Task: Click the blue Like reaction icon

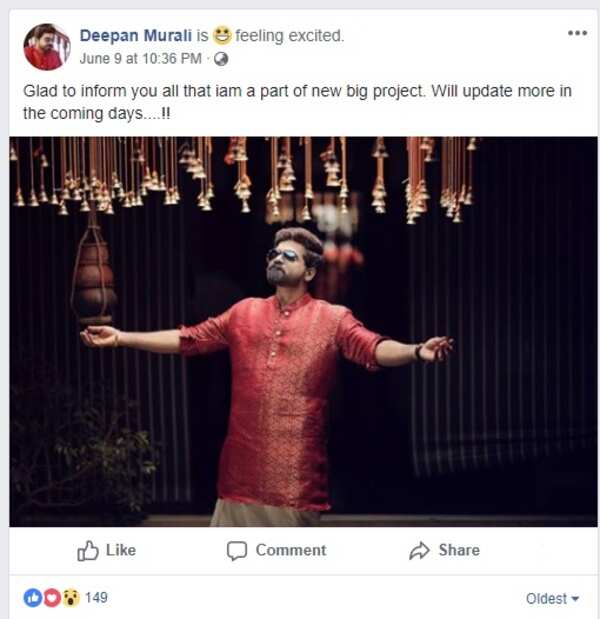Action: [33, 598]
